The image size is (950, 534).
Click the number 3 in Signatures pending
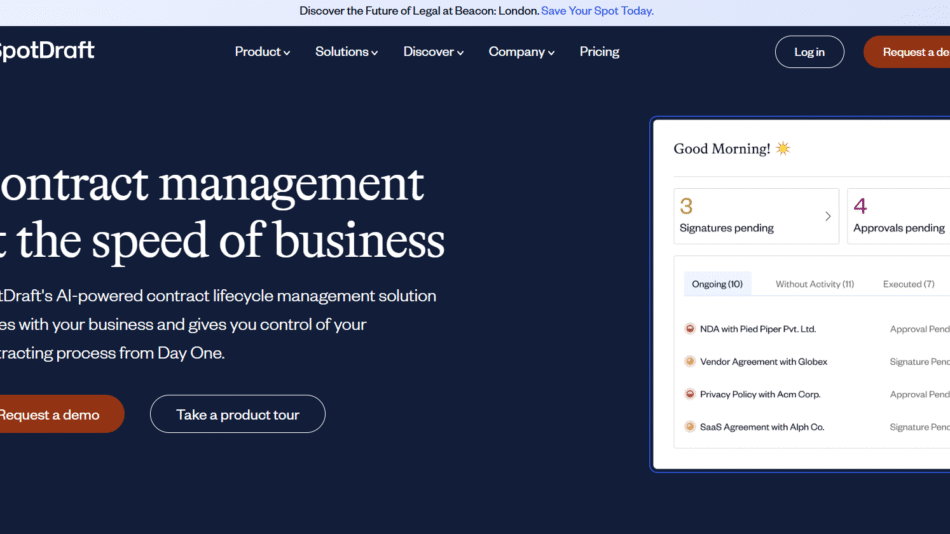[x=686, y=206]
